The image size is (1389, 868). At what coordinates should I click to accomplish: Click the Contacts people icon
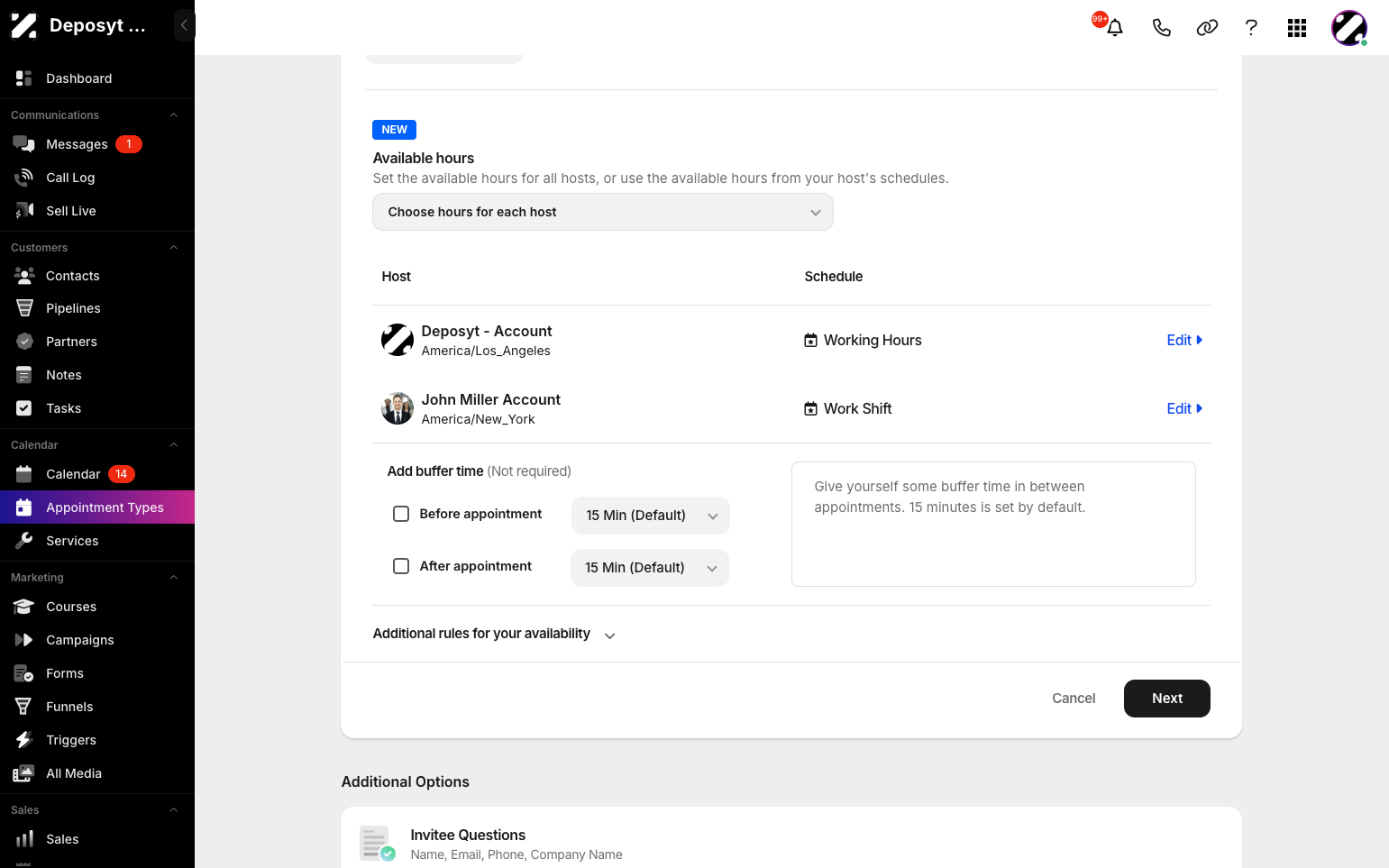point(24,276)
